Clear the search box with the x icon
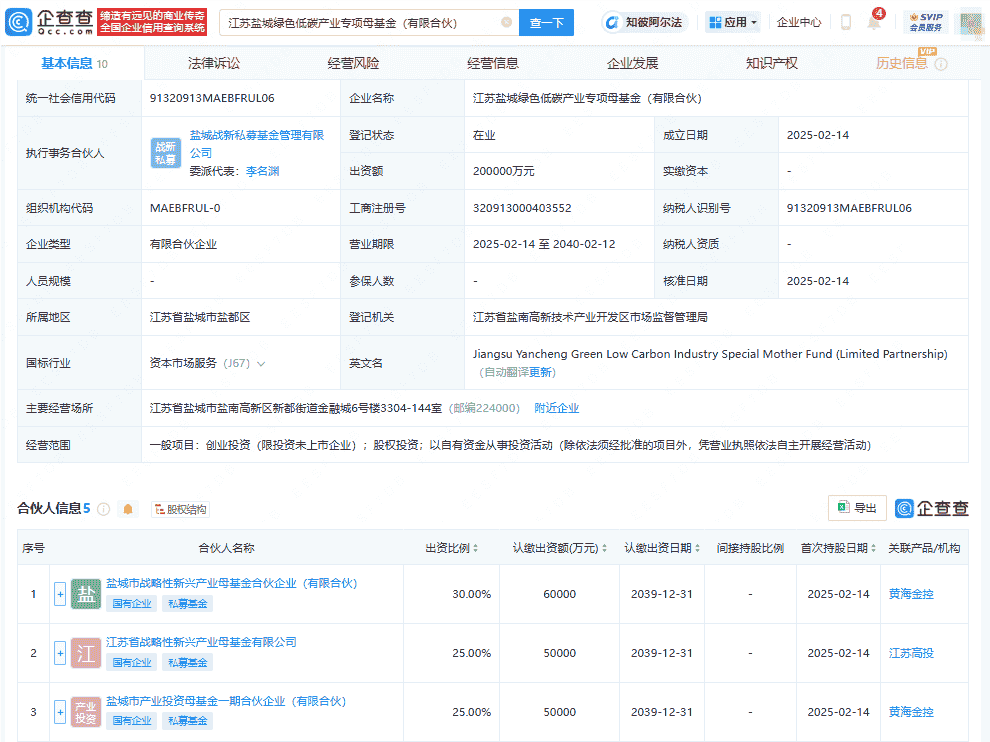Viewport: 990px width, 742px height. tap(508, 21)
